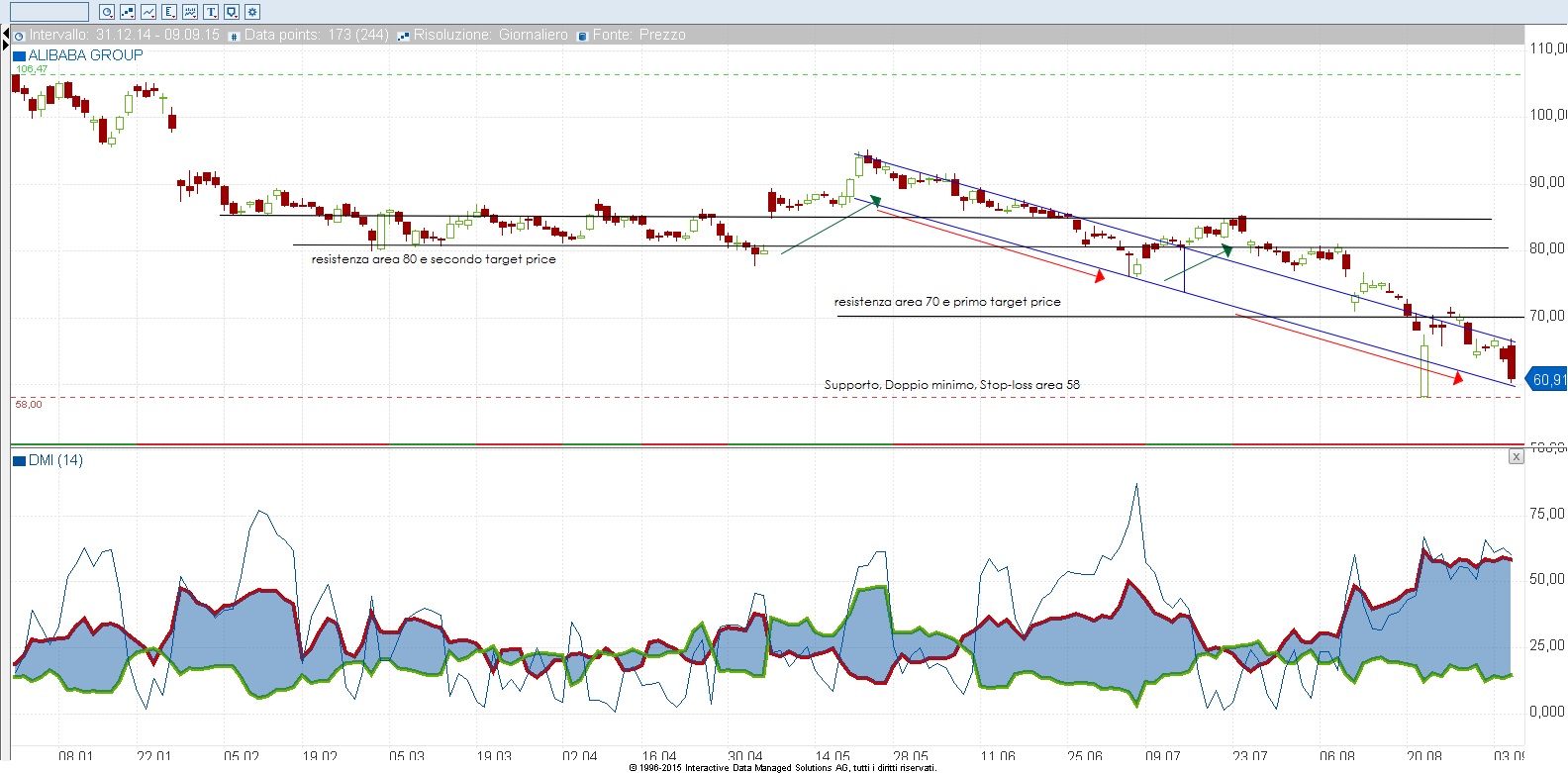Image resolution: width=1568 pixels, height=773 pixels.
Task: Click the database icon beside Fonte
Action: [x=582, y=37]
